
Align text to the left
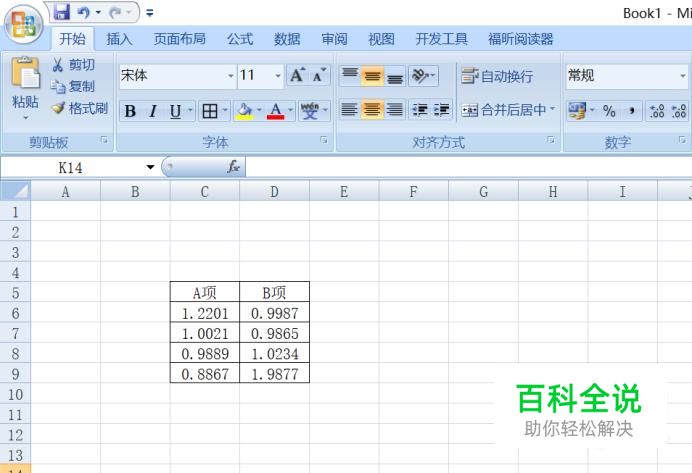click(x=349, y=109)
